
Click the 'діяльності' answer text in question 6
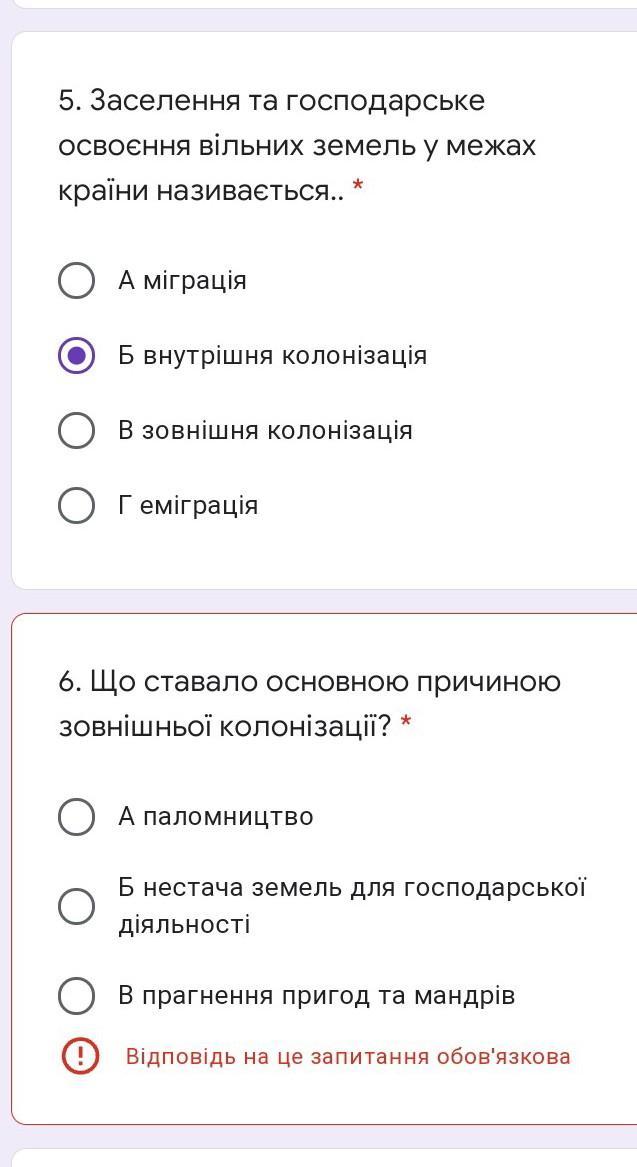[x=184, y=925]
